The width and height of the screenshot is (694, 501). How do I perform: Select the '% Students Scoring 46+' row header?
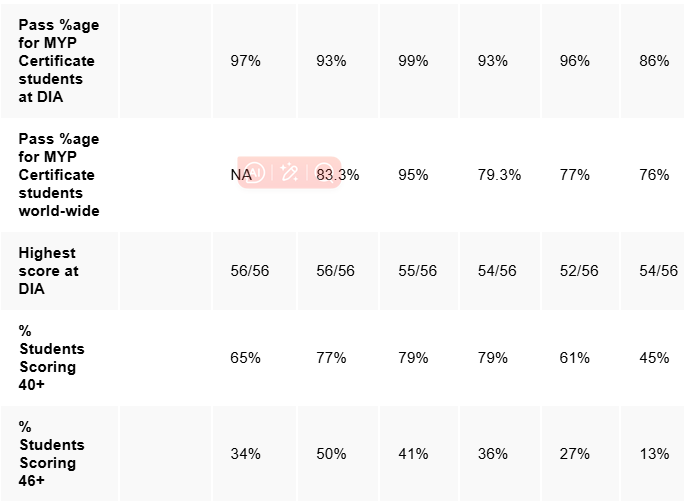click(x=52, y=454)
